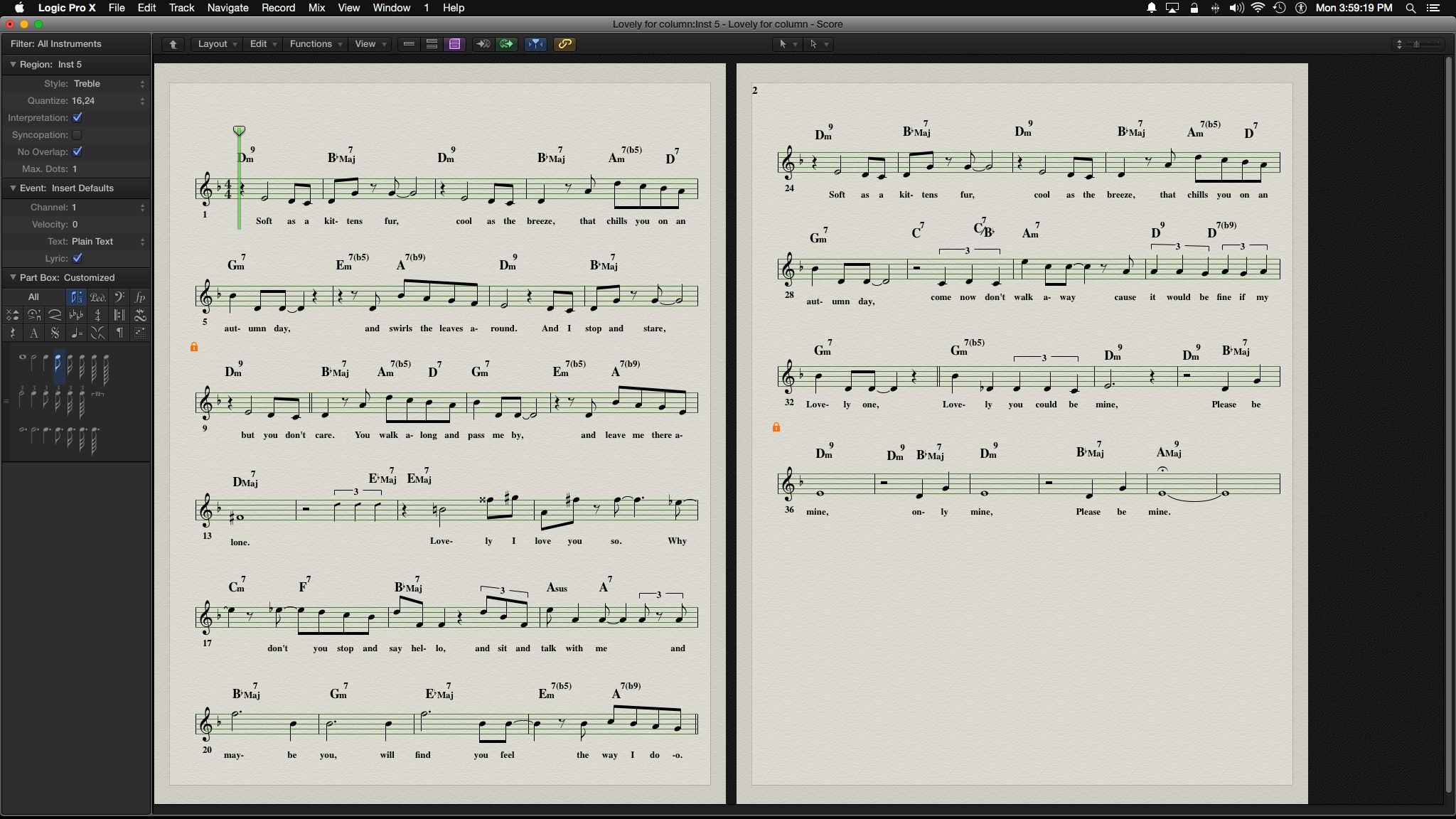This screenshot has width=1456, height=819.
Task: Open the Chord Grid group
Action: pyautogui.click(x=140, y=333)
